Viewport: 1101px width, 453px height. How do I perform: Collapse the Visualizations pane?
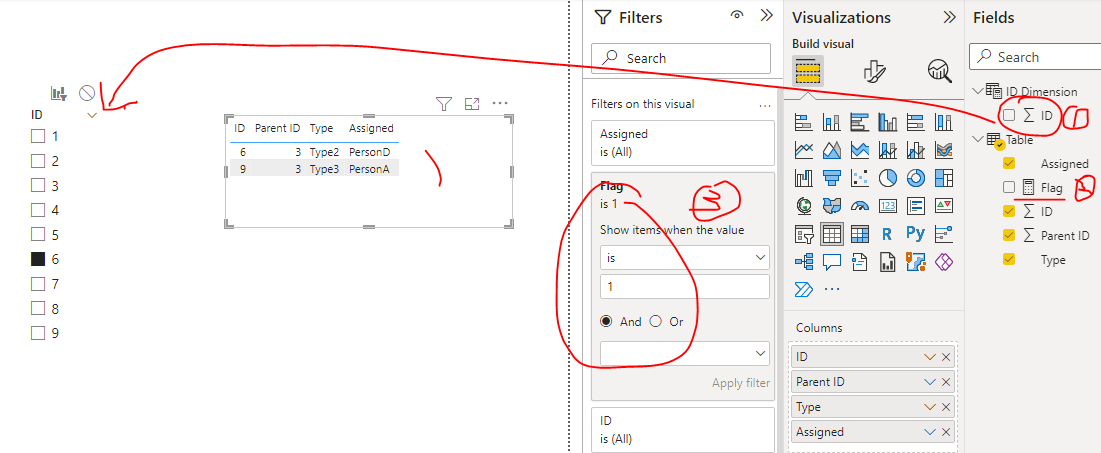[x=949, y=17]
